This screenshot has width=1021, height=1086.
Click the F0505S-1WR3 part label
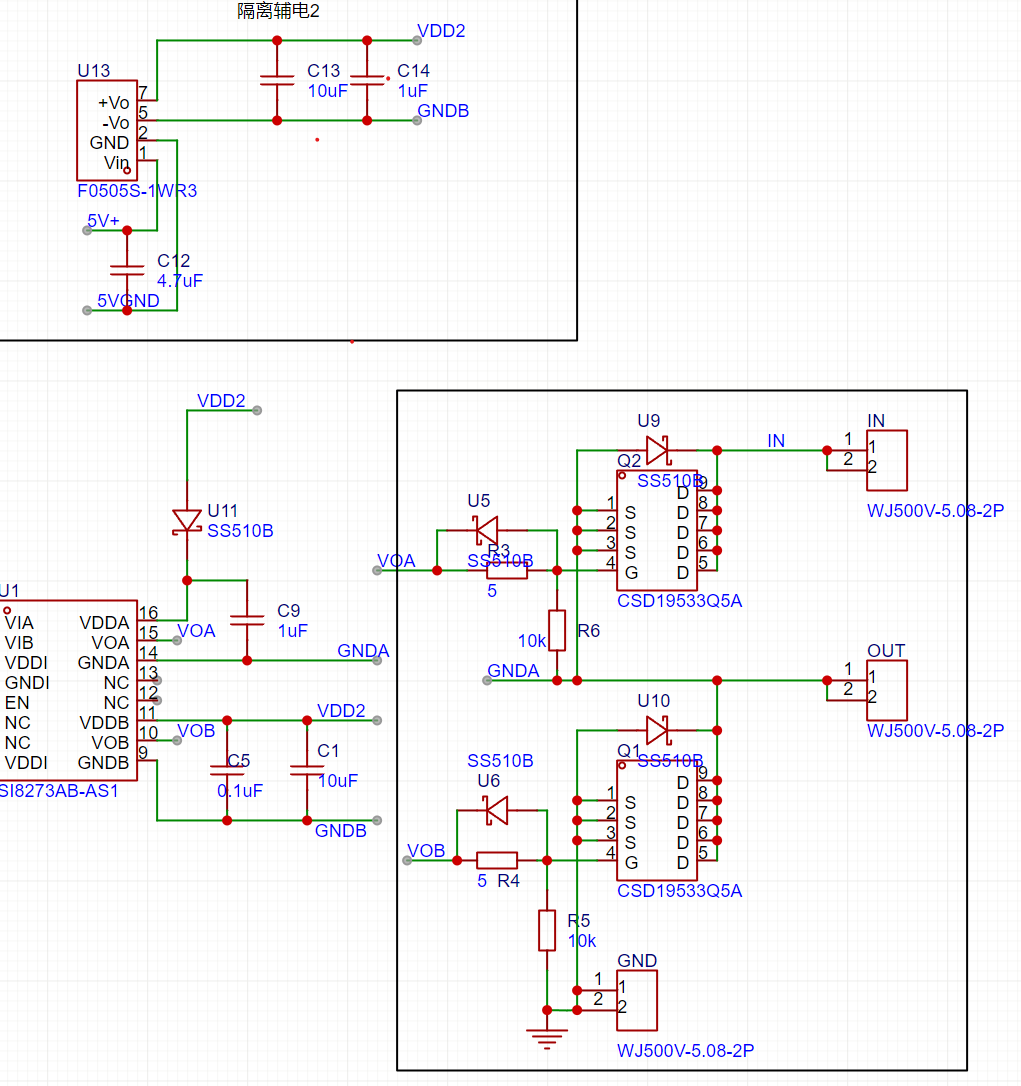(137, 190)
